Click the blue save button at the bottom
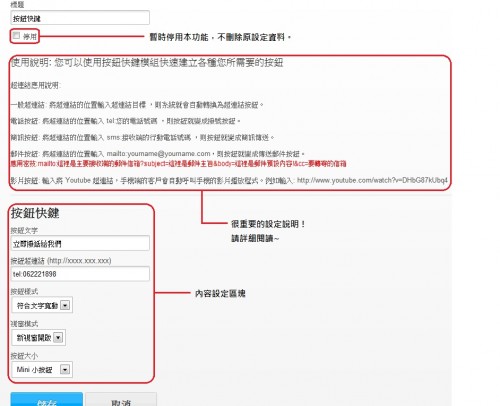This screenshot has width=500, height=406. pyautogui.click(x=47, y=400)
